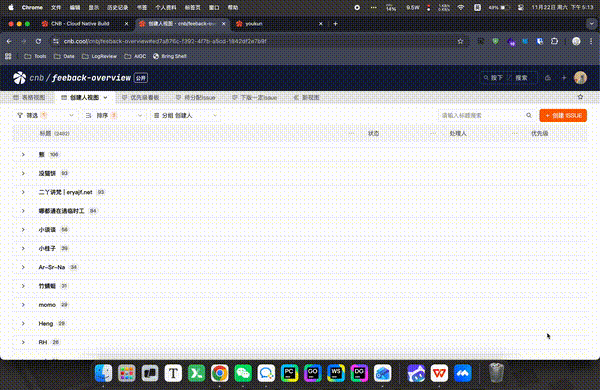The image size is (600, 390).
Task: Open GoLand from the dock
Action: coord(313,373)
